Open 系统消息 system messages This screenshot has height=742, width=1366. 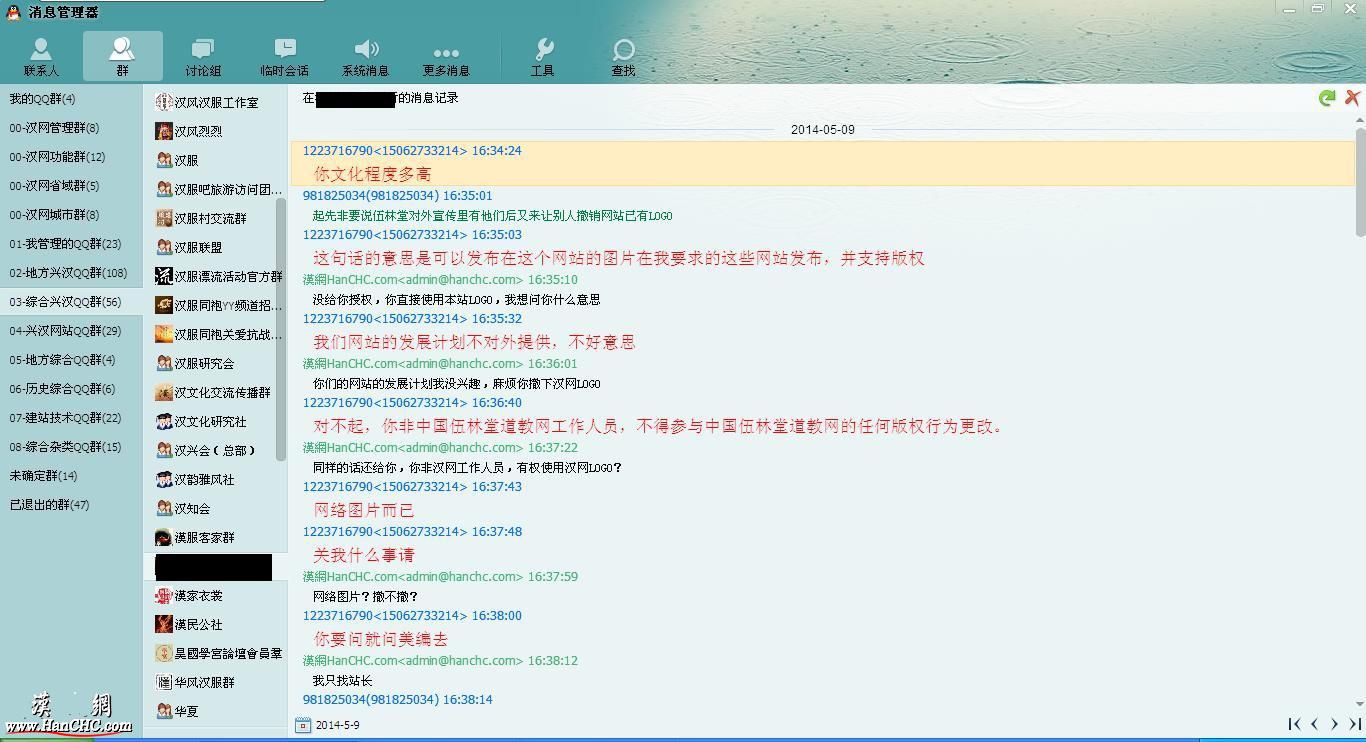coord(366,57)
